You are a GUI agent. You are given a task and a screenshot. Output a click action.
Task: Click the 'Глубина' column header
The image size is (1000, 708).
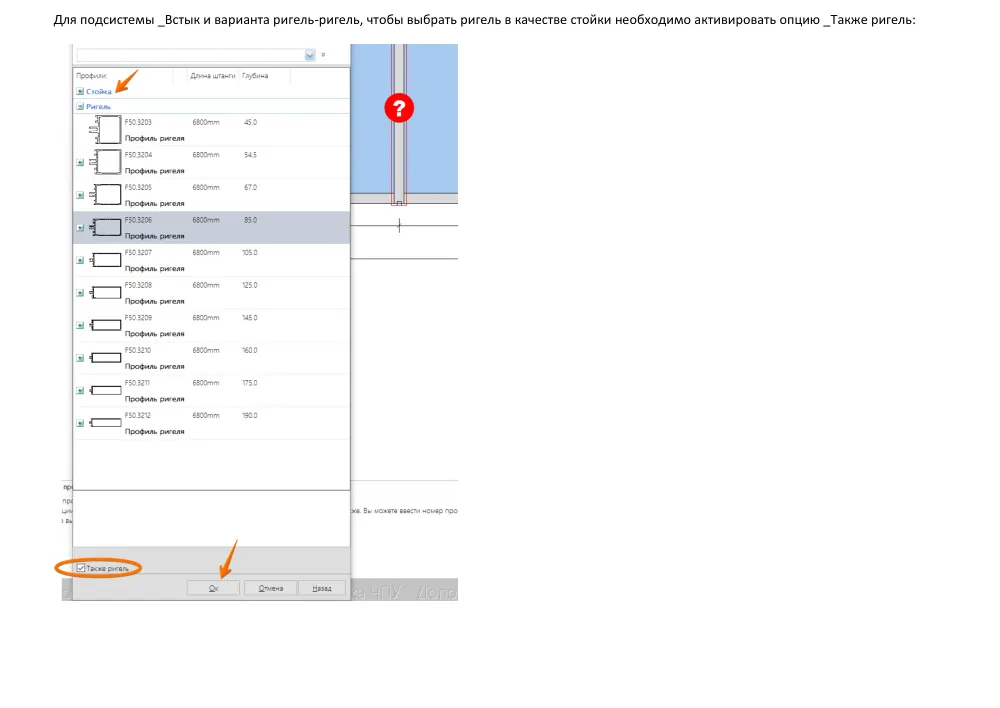pos(255,76)
